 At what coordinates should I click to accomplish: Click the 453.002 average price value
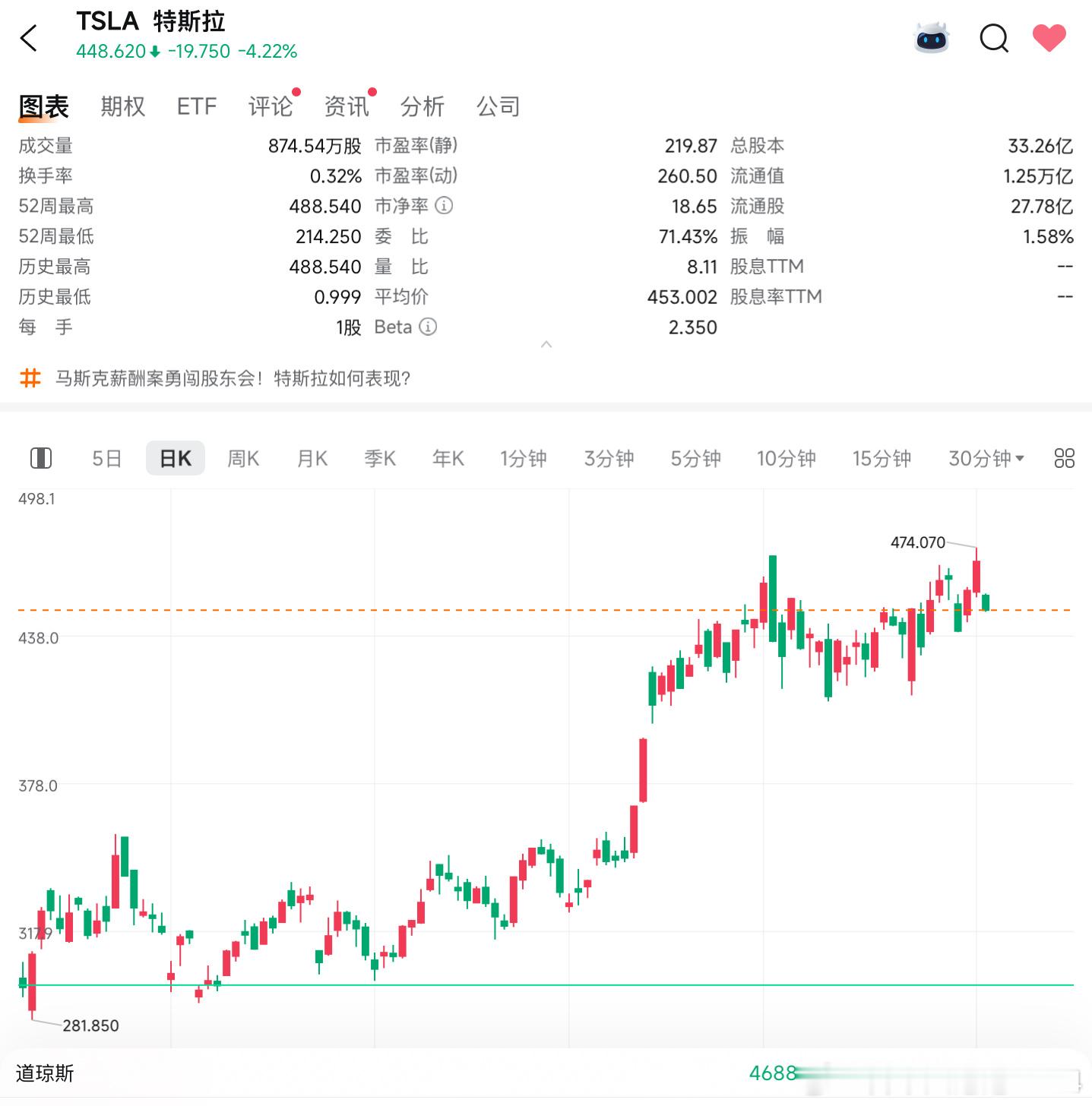point(682,297)
